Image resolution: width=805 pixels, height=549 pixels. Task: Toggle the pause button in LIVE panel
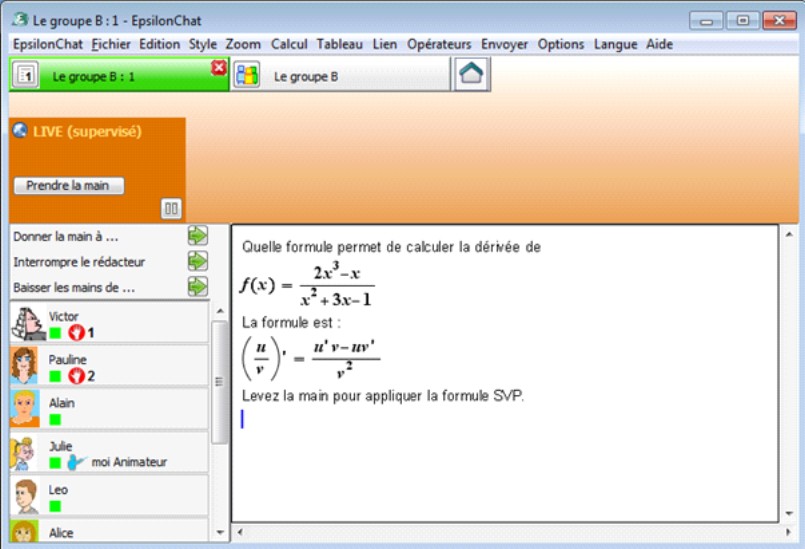coord(171,209)
